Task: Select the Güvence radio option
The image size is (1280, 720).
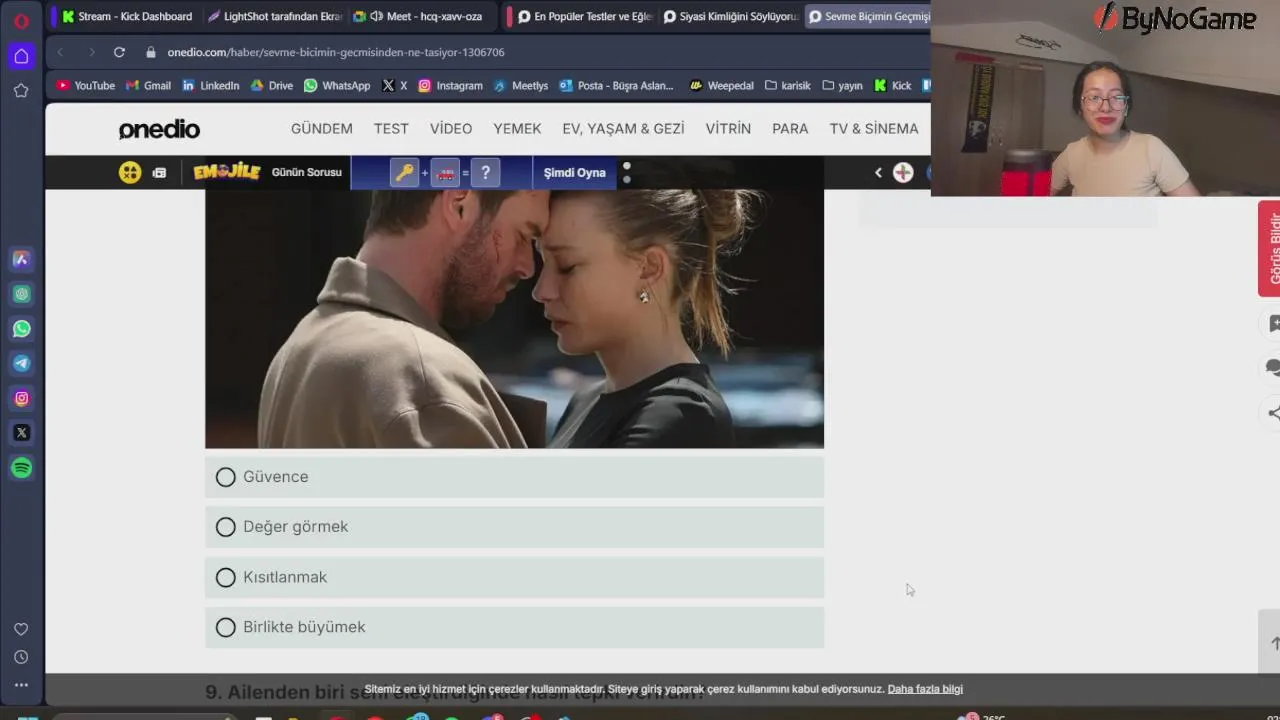Action: coord(514,477)
